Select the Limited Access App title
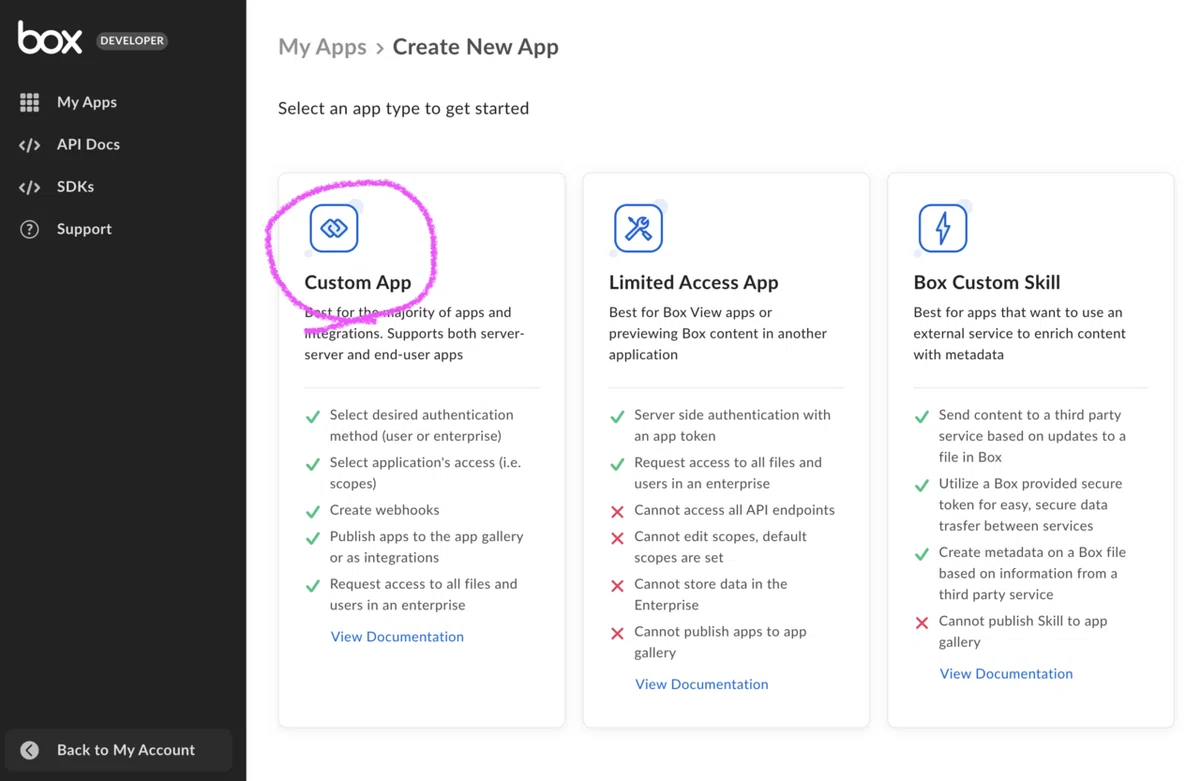 tap(694, 282)
